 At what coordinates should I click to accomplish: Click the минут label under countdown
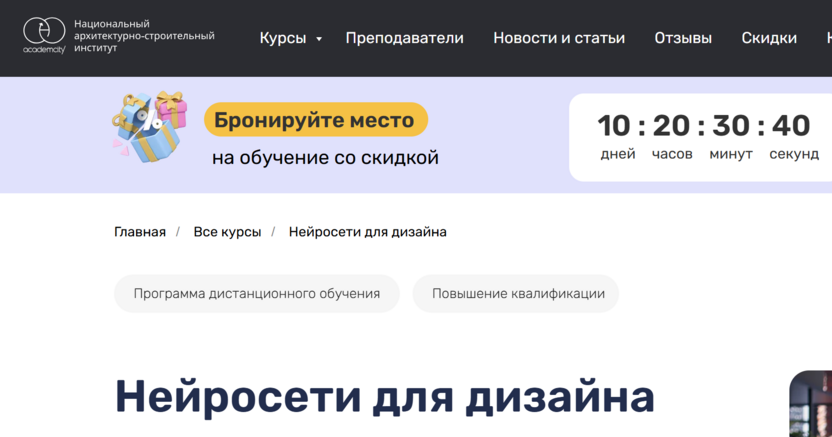731,154
